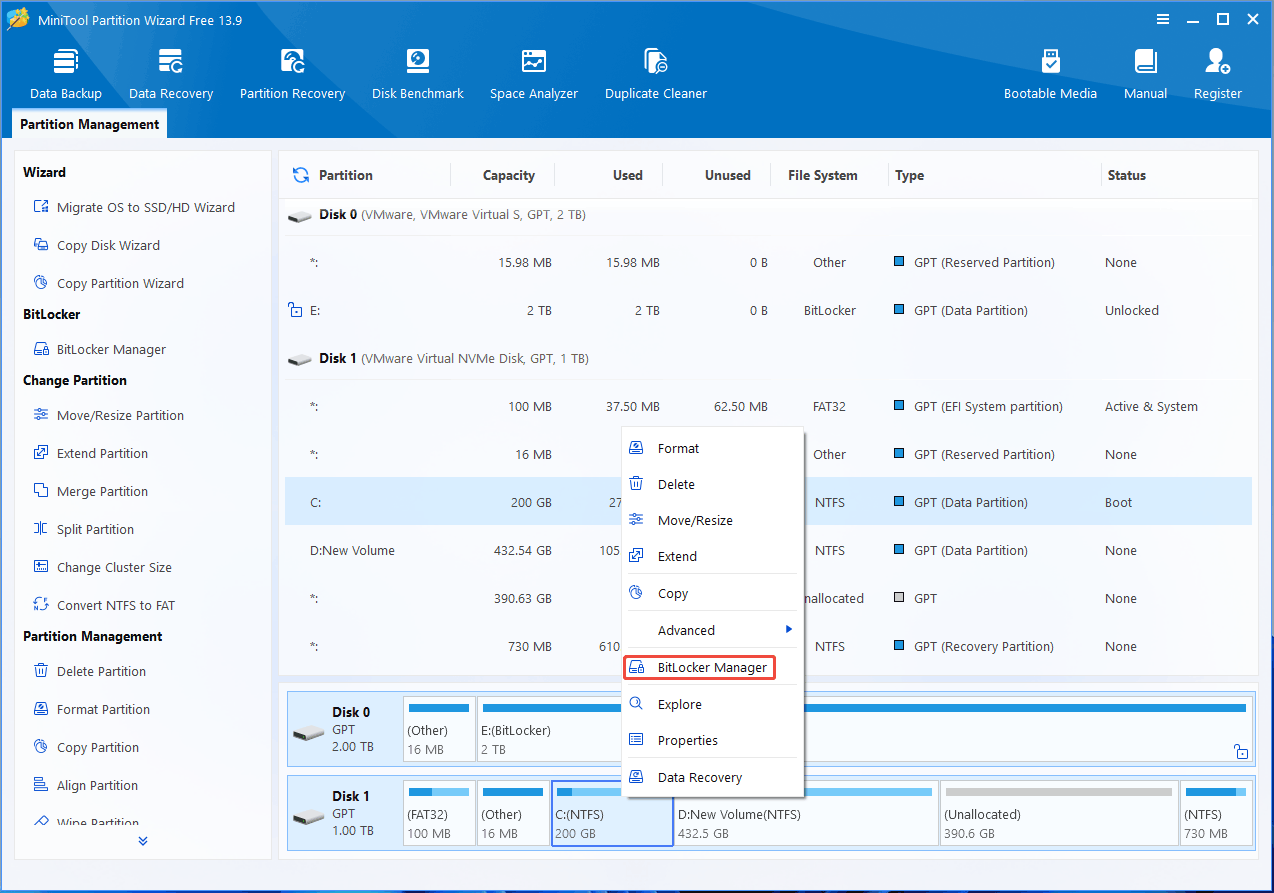Viewport: 1274px width, 893px height.
Task: Select (NTFS) 730 MB block in disk map
Action: click(1217, 813)
